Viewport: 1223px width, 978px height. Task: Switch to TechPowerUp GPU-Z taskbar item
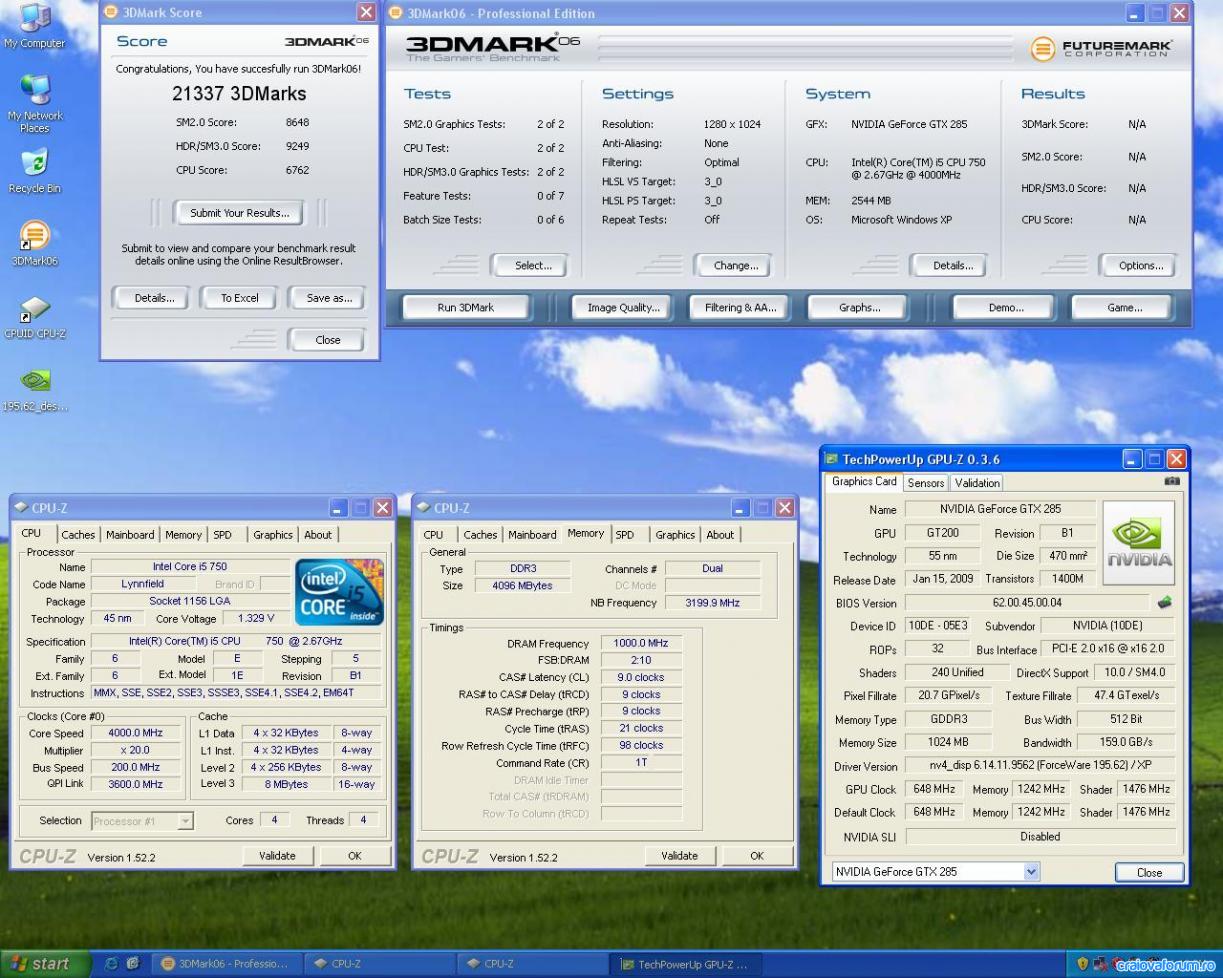(685, 964)
